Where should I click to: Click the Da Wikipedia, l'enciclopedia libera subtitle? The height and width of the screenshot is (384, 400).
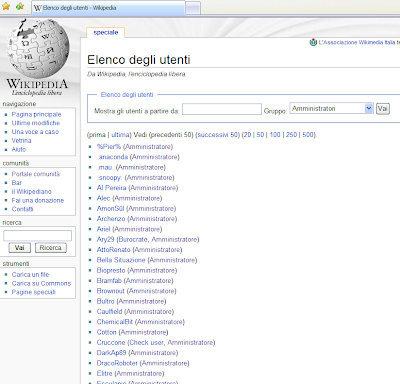(x=136, y=74)
